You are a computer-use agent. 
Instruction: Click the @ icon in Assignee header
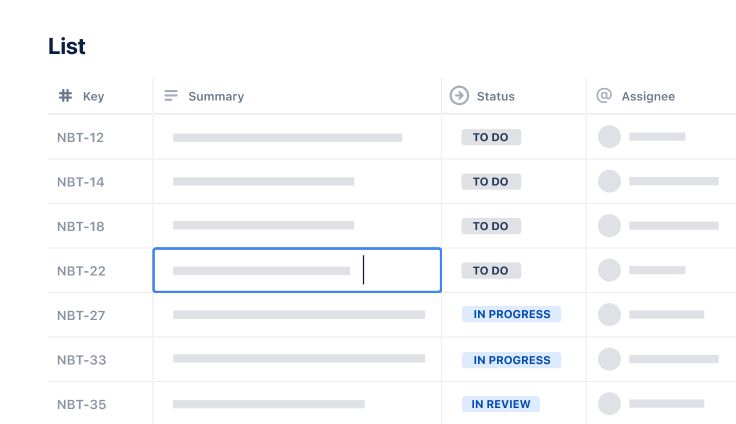click(604, 96)
